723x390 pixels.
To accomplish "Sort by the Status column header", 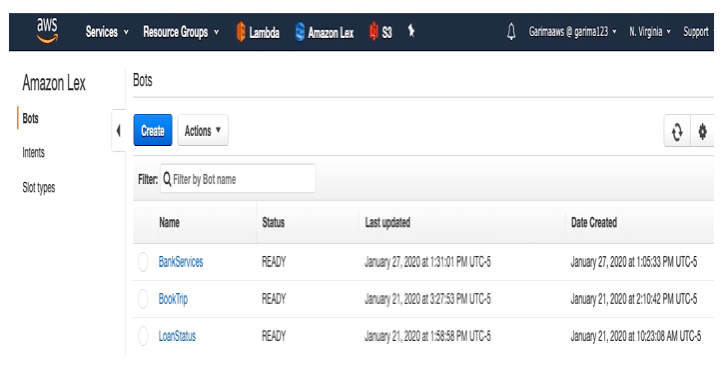I will coord(273,223).
